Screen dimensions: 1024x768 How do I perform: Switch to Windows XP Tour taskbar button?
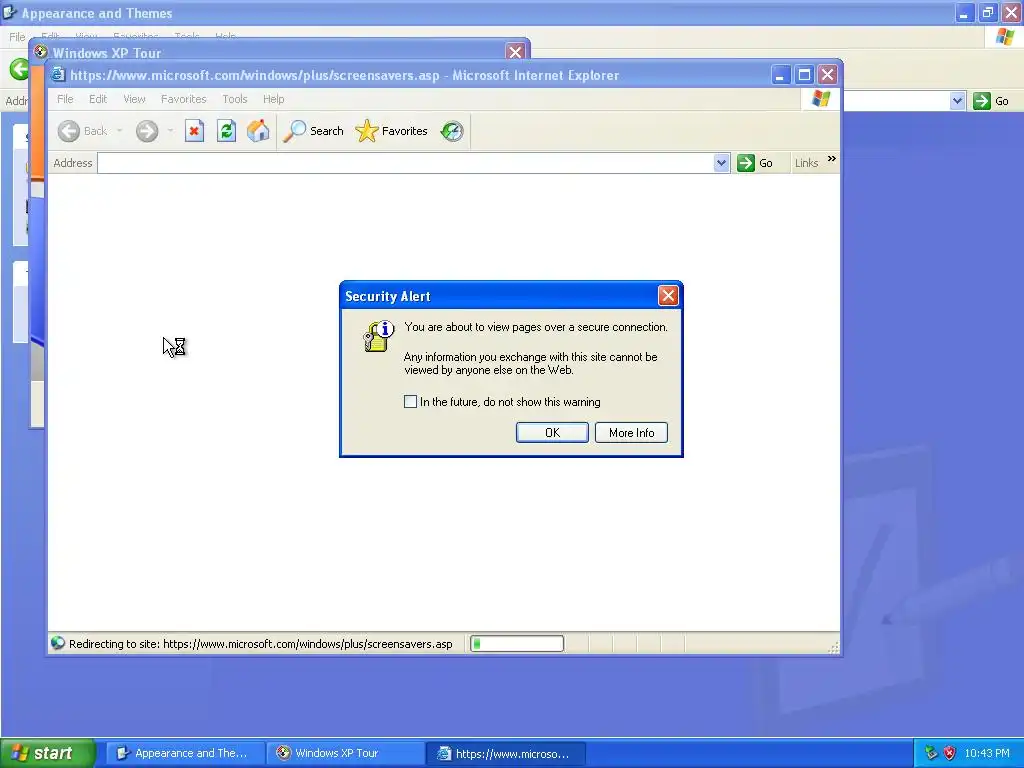click(x=345, y=753)
